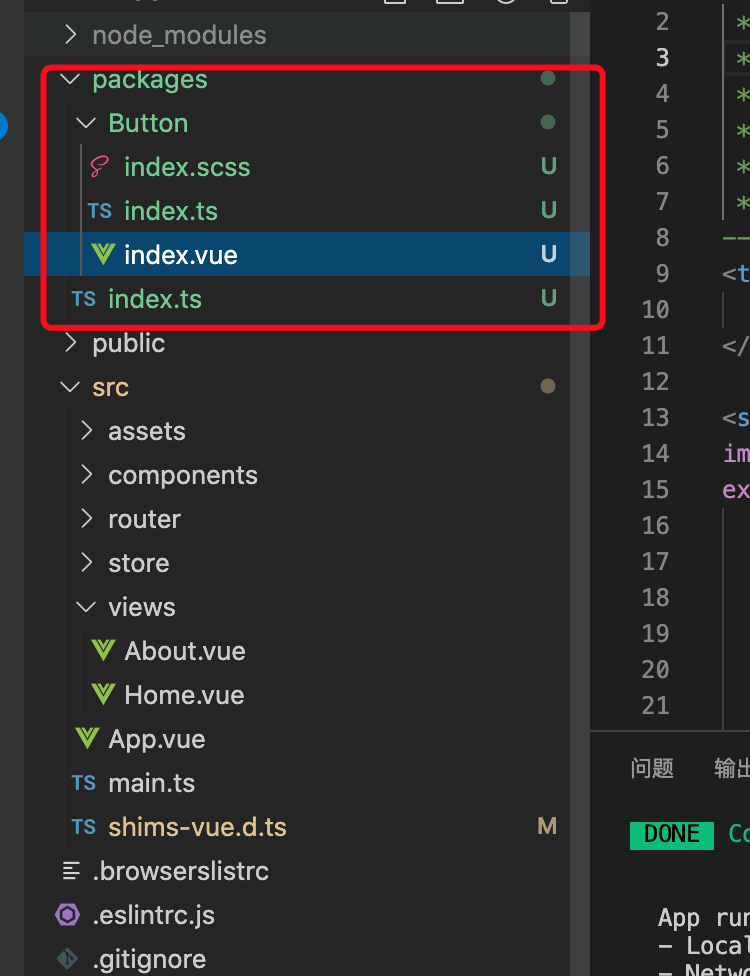Click editor line number 3

[662, 57]
